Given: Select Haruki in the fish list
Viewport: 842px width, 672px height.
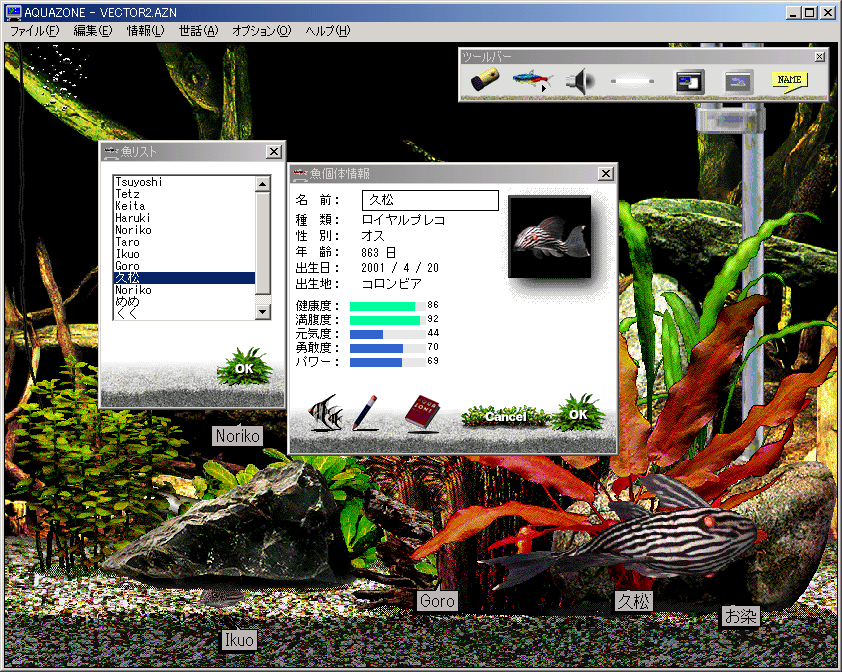Looking at the screenshot, I should 184,218.
